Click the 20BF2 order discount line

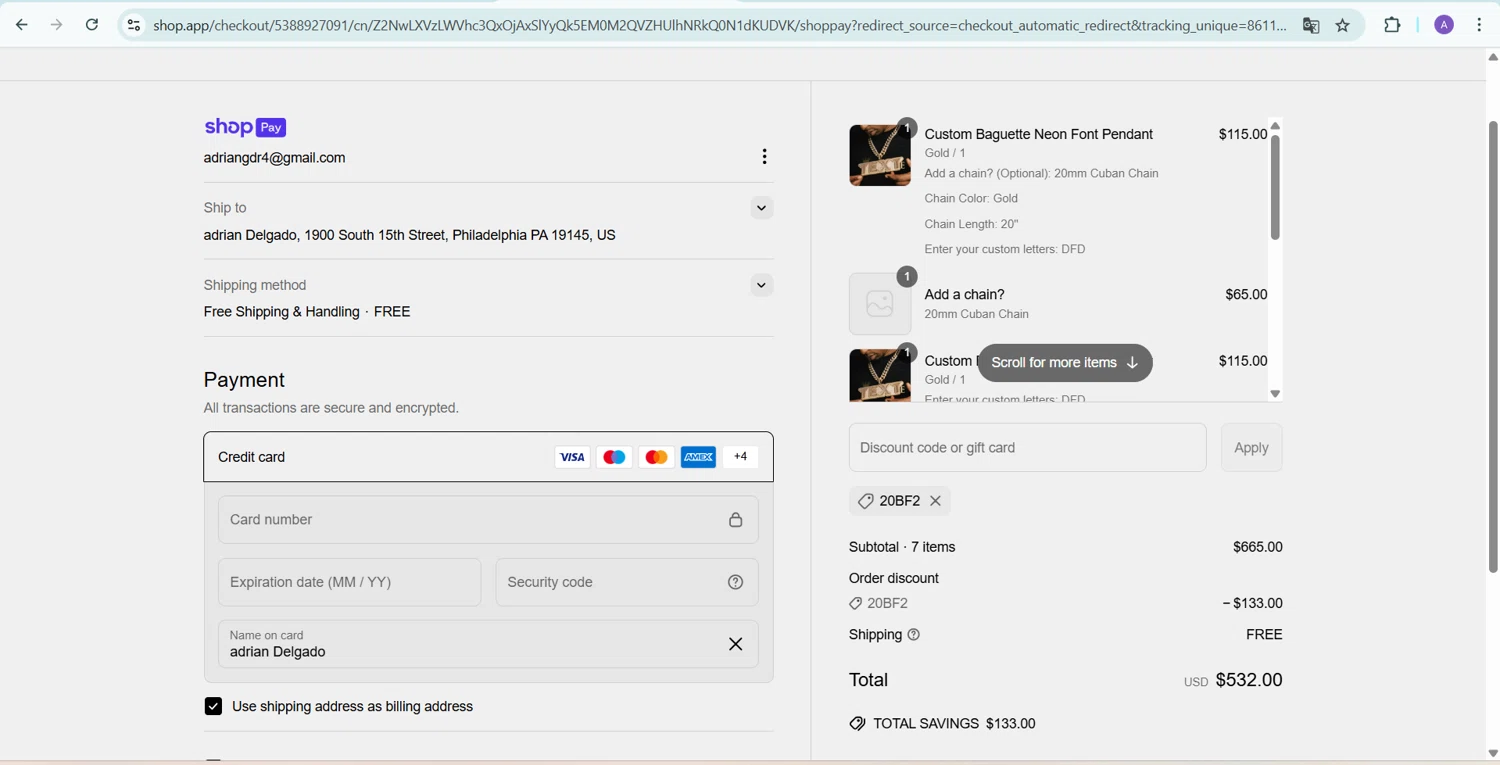[879, 603]
